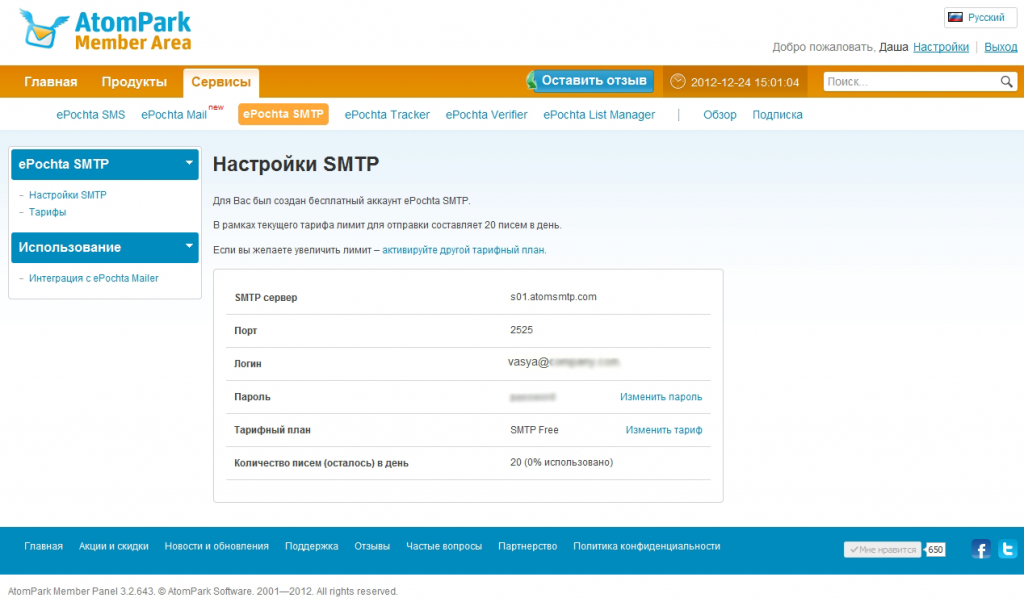Screen dimensions: 1024x602
Task: Click the clock icon beside the date
Action: (678, 82)
